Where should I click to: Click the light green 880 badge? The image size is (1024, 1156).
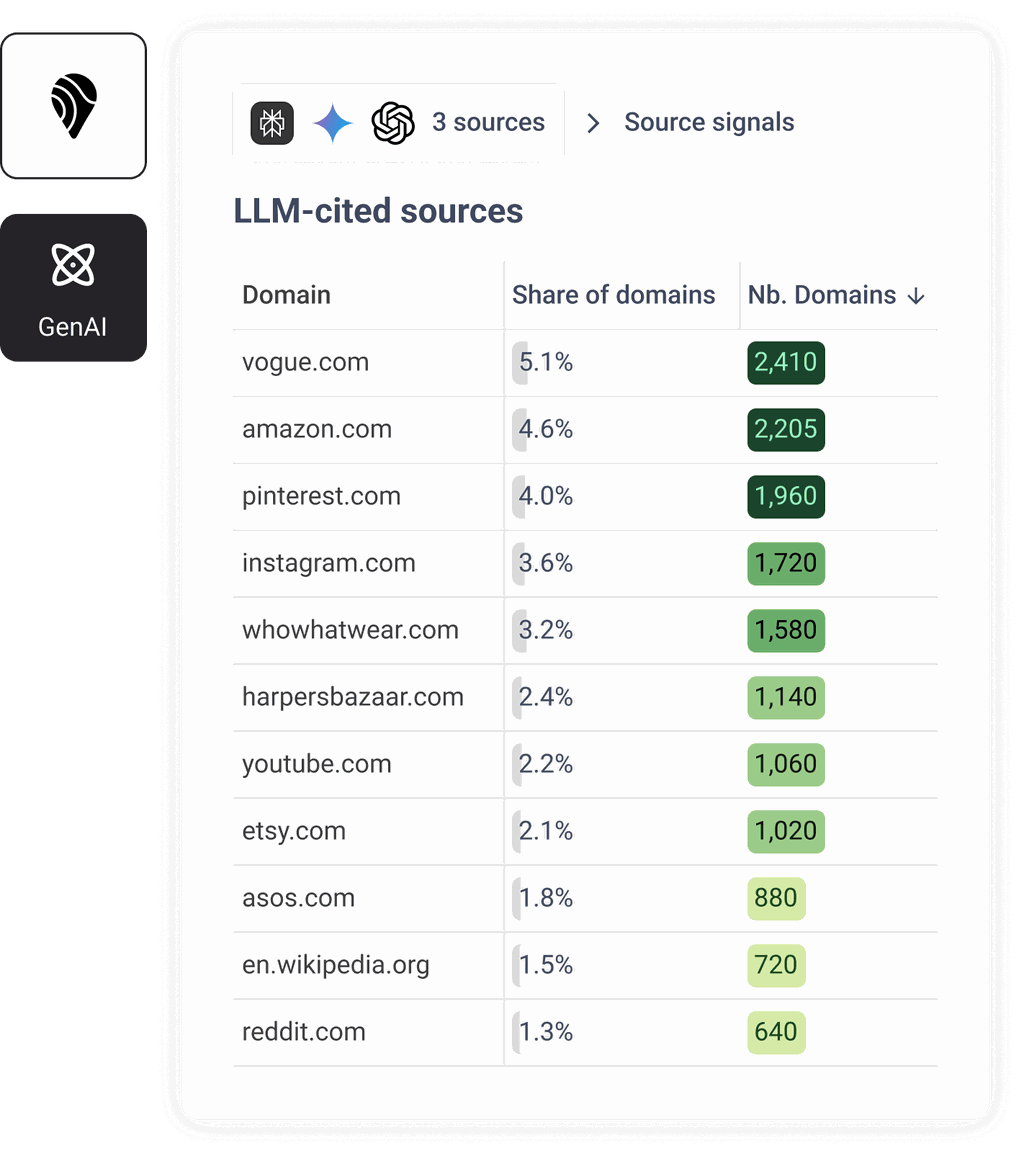[x=776, y=898]
